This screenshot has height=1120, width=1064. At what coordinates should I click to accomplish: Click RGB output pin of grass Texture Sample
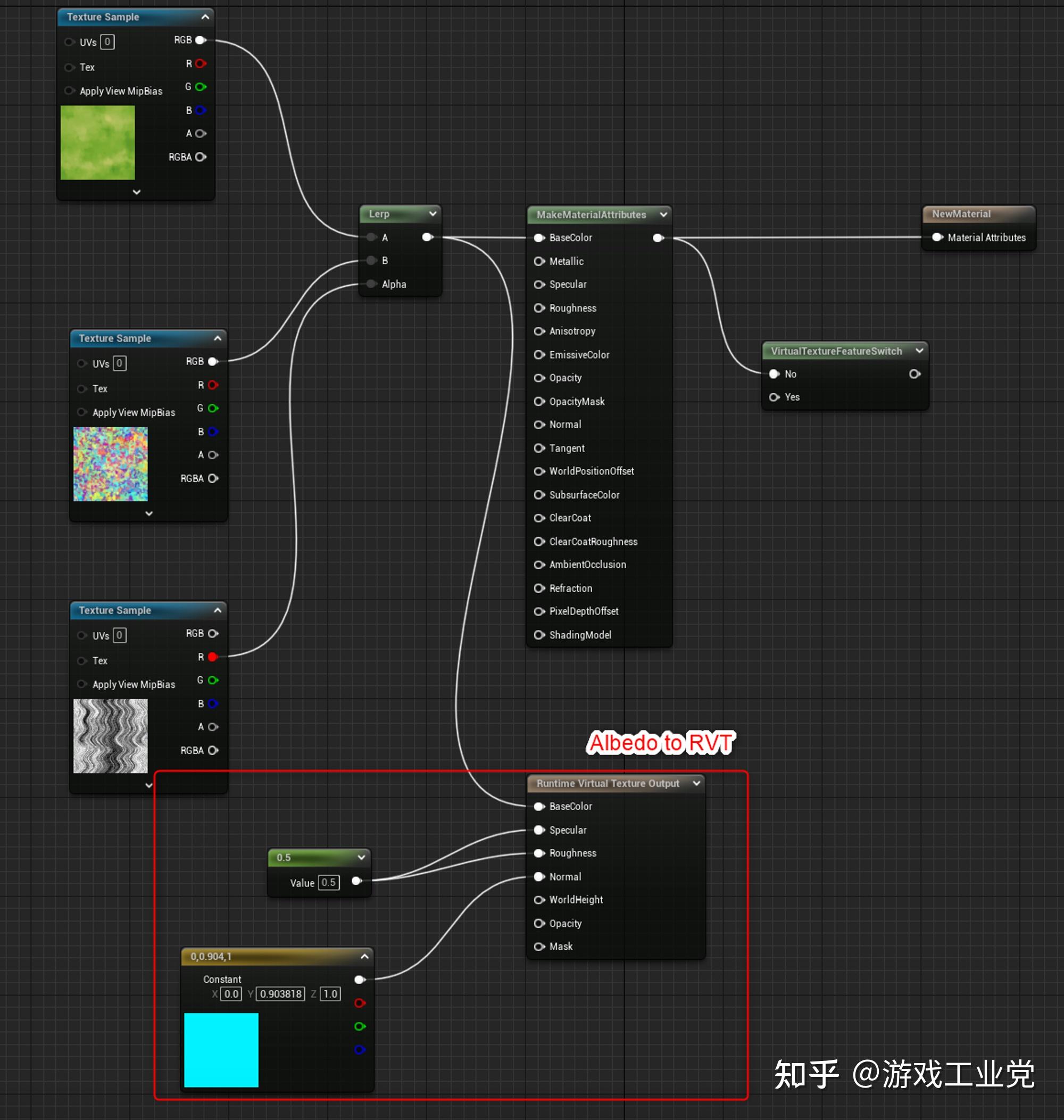(201, 40)
